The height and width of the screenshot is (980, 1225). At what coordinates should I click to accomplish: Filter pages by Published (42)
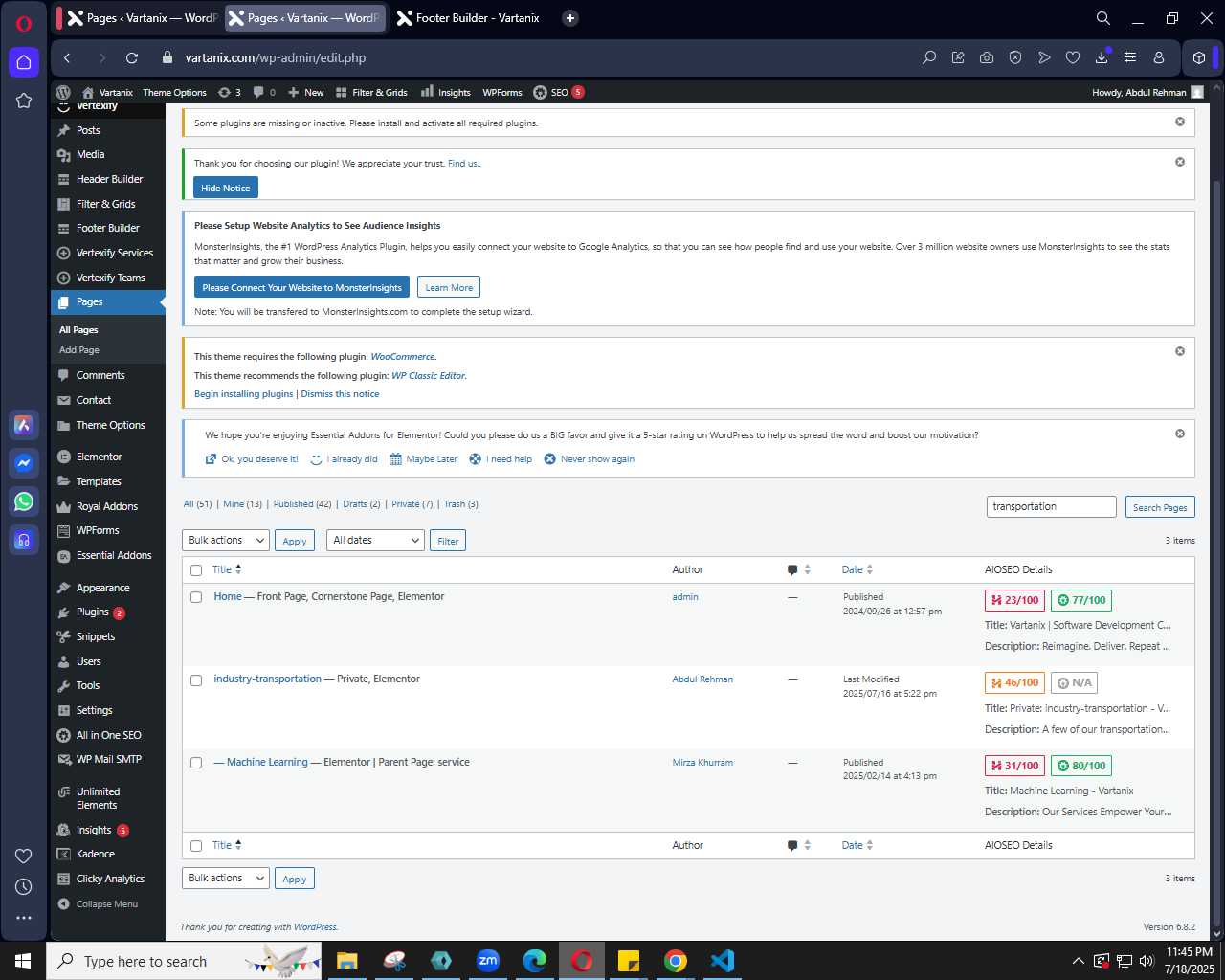(302, 503)
